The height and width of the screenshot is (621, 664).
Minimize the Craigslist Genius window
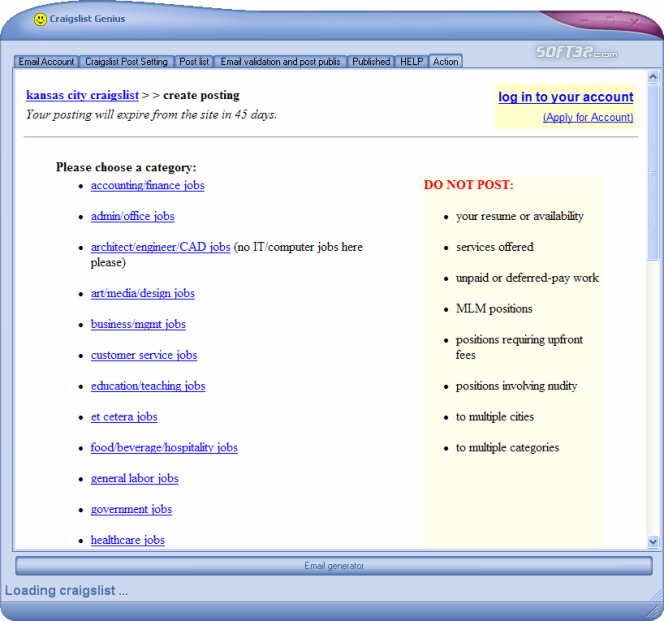[x=585, y=20]
